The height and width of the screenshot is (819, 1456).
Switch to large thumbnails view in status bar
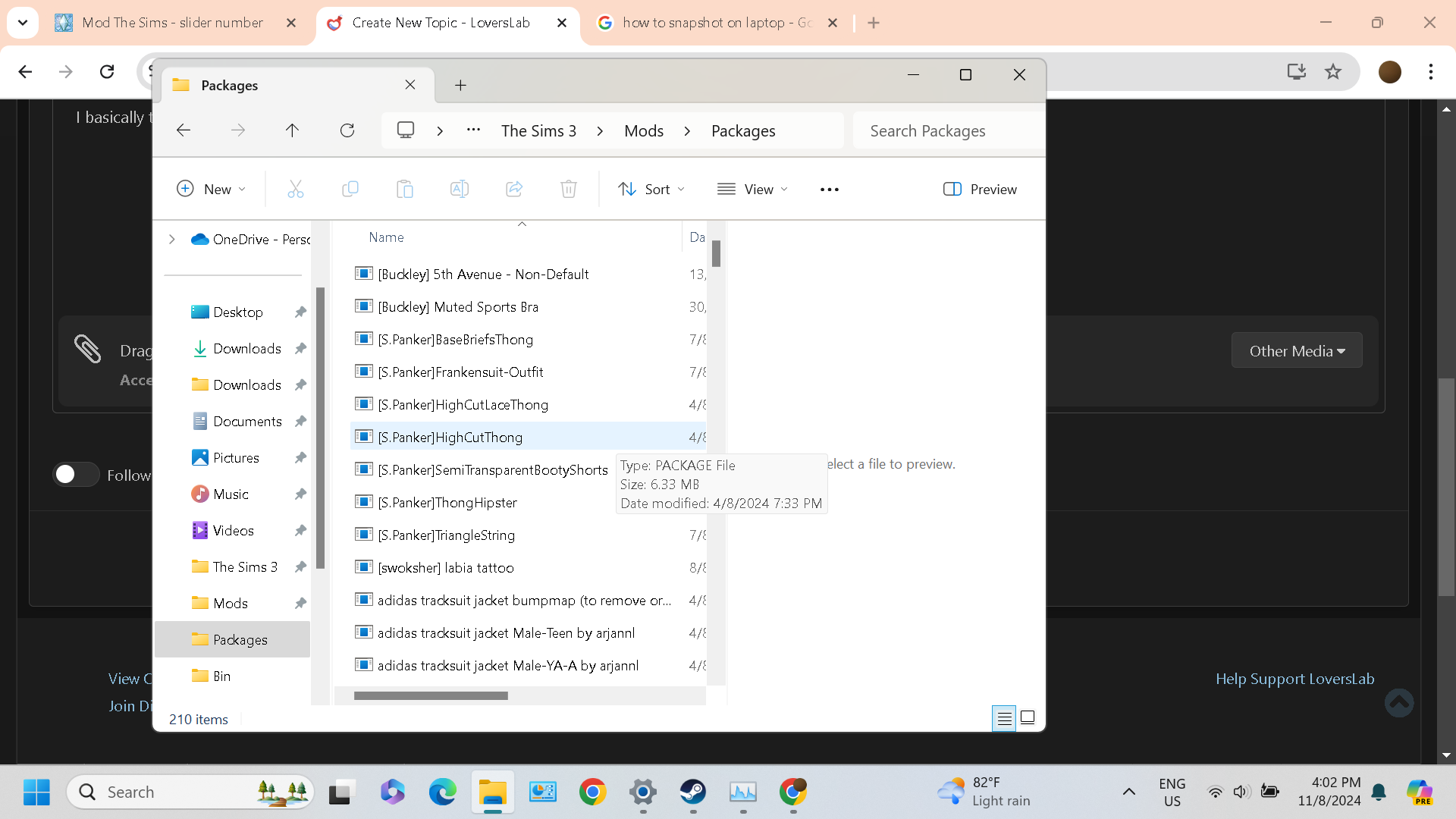pos(1028,717)
